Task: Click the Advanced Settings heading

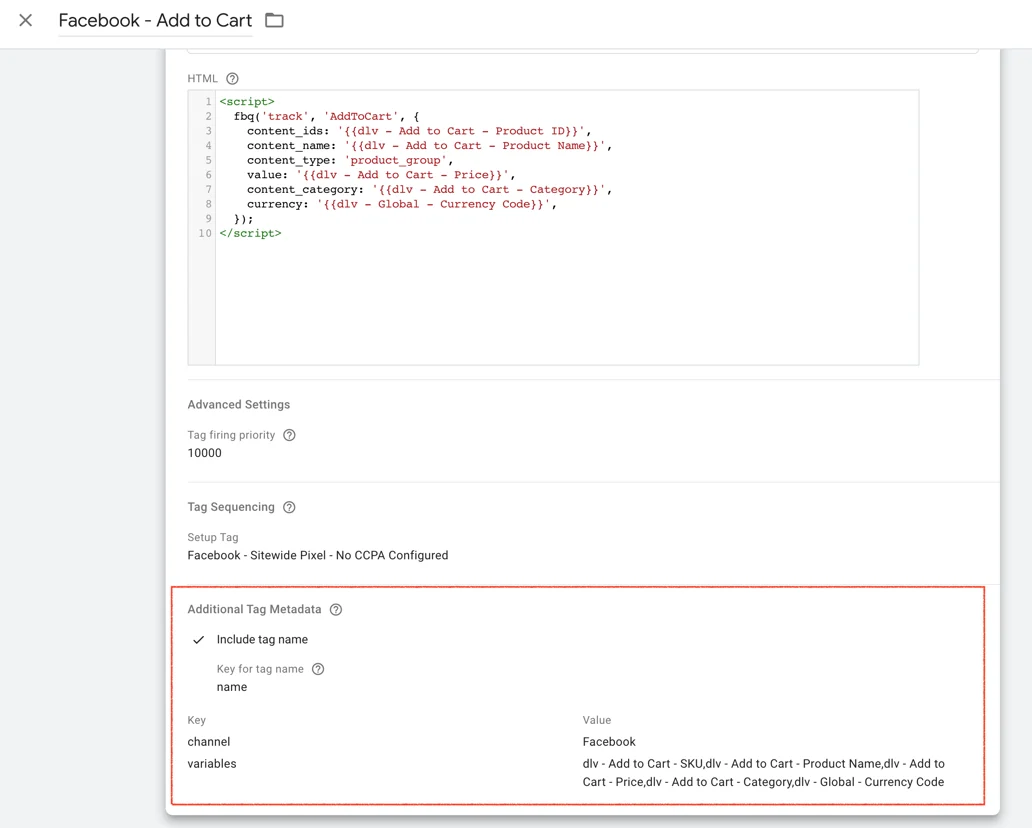Action: click(x=239, y=405)
